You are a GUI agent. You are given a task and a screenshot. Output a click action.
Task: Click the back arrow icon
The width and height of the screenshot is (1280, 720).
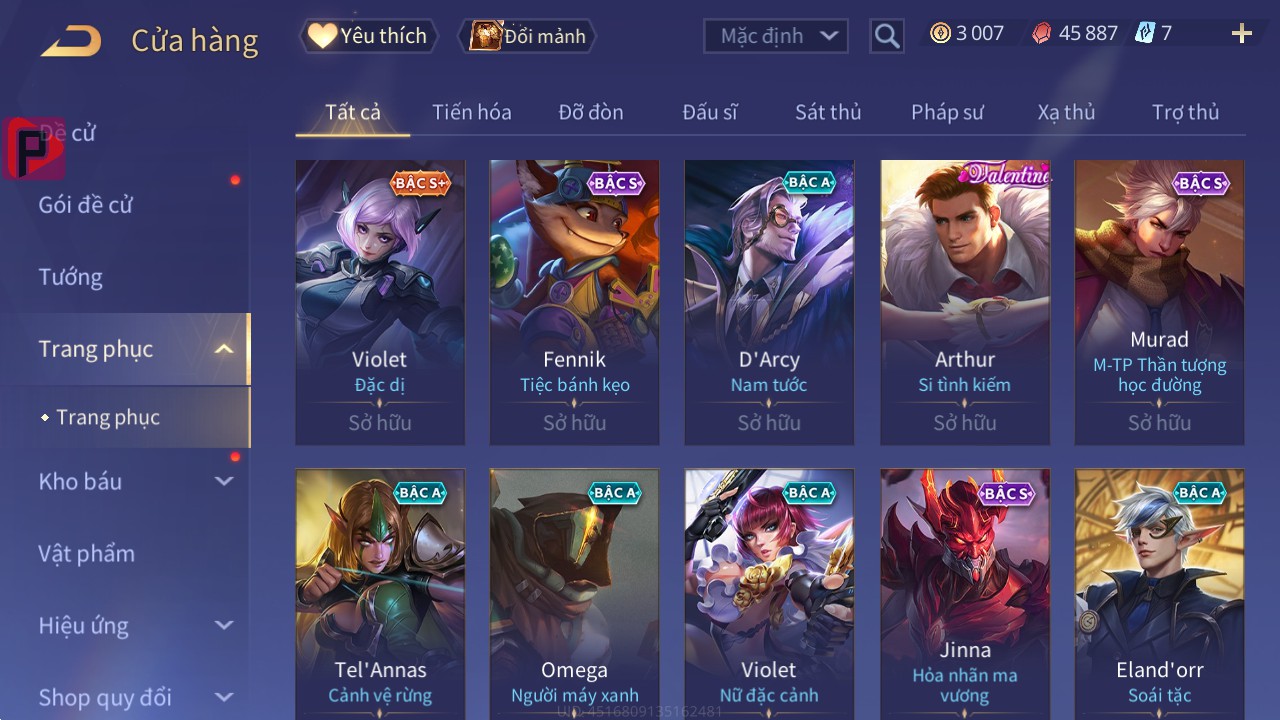pos(70,41)
